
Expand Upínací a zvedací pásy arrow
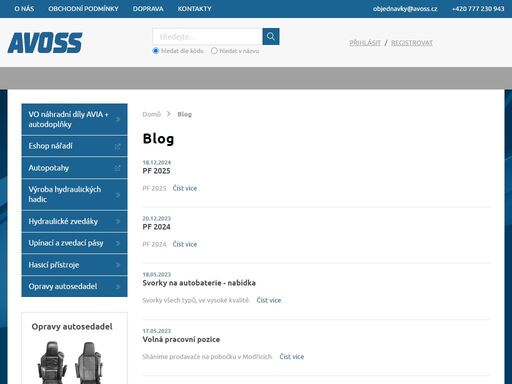(118, 243)
